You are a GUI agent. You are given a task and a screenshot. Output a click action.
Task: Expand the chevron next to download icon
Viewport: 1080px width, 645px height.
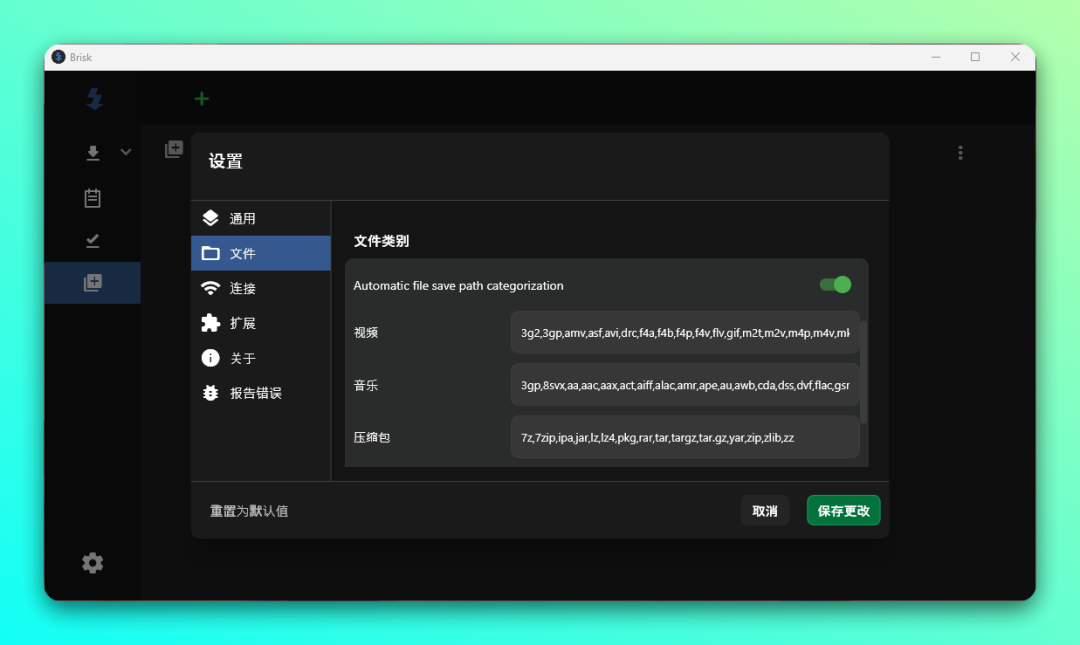(x=126, y=152)
